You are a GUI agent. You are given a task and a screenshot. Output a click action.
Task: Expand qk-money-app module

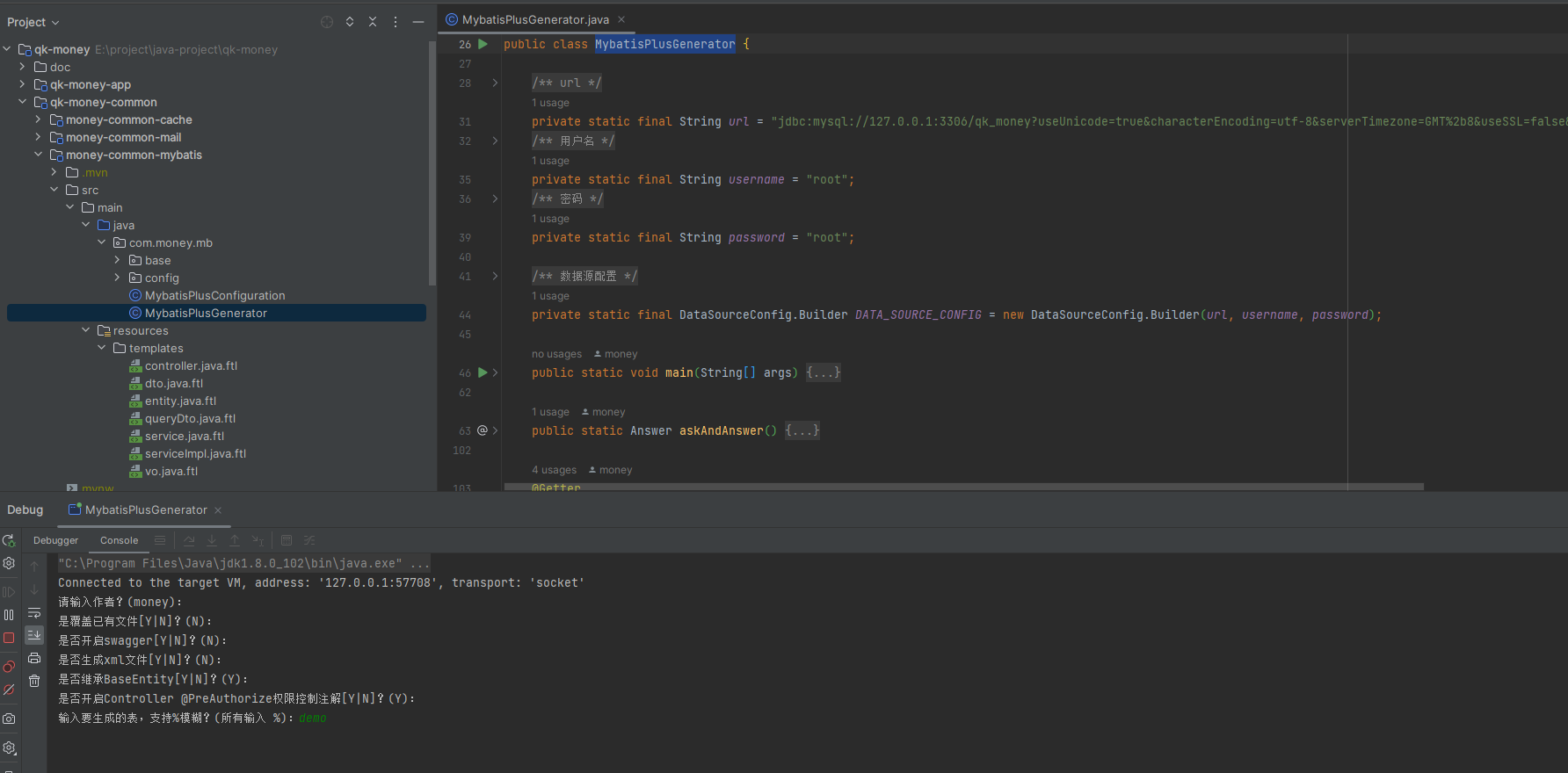coord(23,84)
